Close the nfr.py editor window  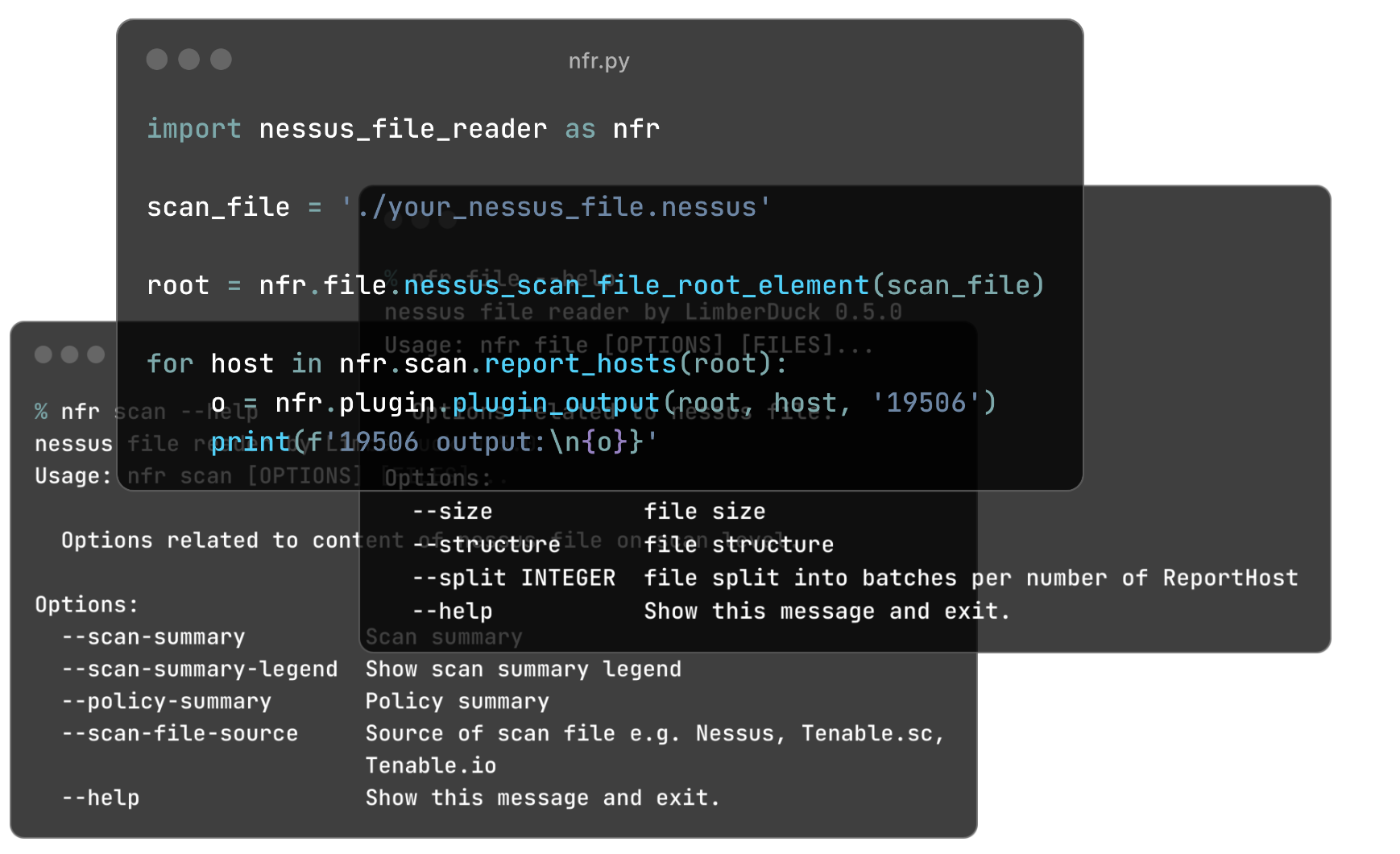point(157,60)
